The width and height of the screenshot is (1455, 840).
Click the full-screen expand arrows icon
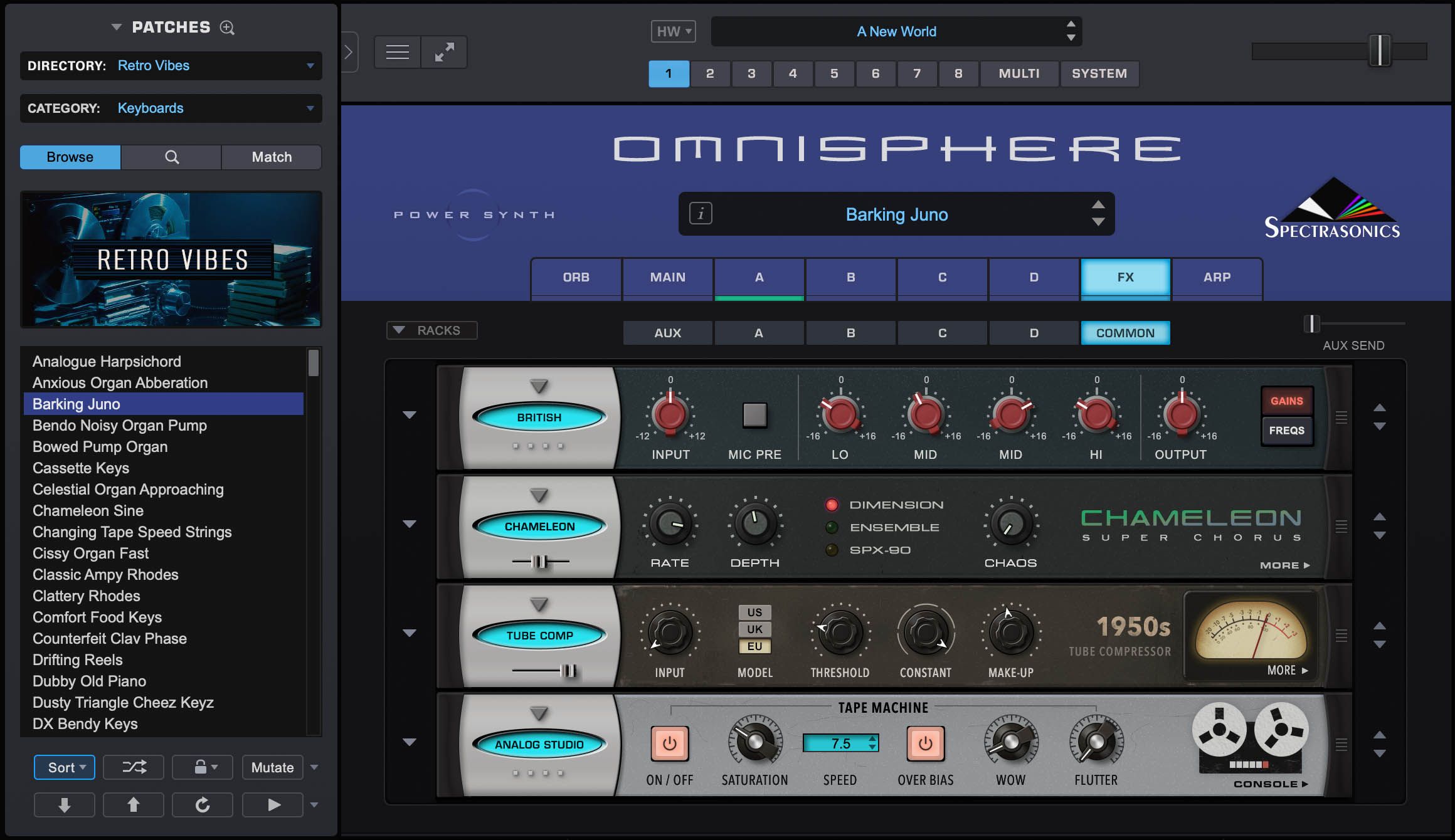click(444, 51)
